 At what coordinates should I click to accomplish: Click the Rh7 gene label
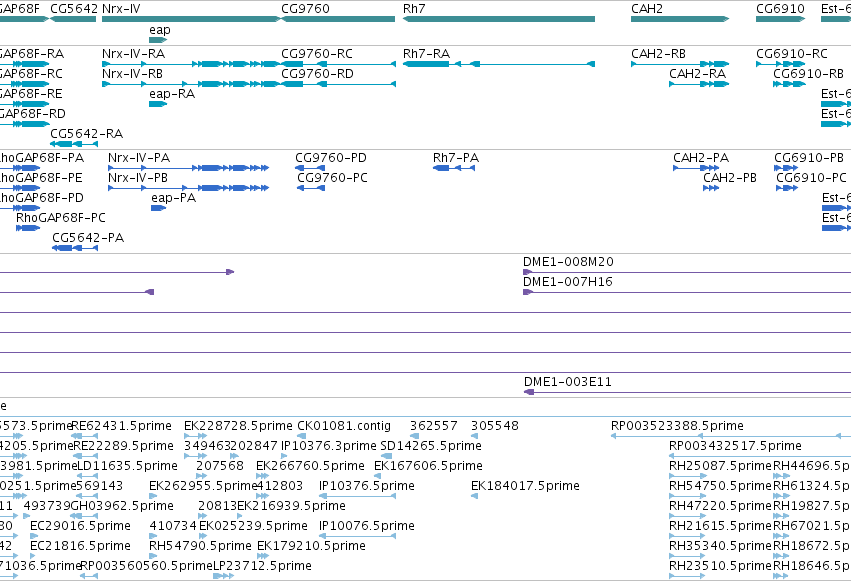tap(414, 9)
